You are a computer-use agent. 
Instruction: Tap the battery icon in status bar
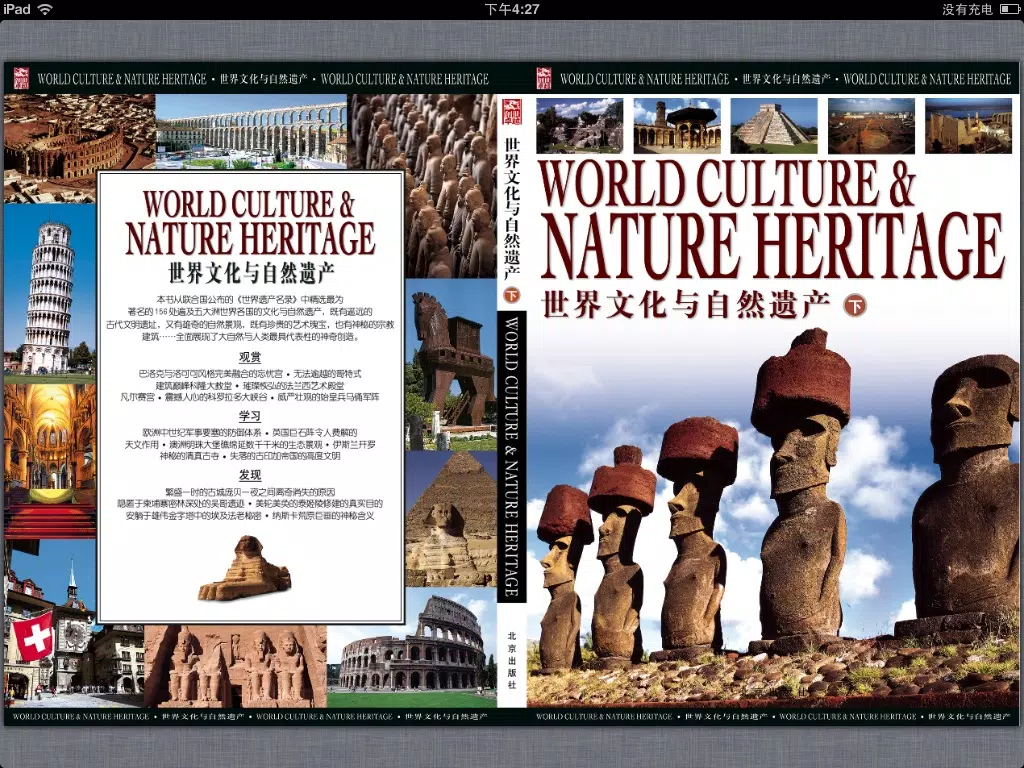pos(1009,9)
